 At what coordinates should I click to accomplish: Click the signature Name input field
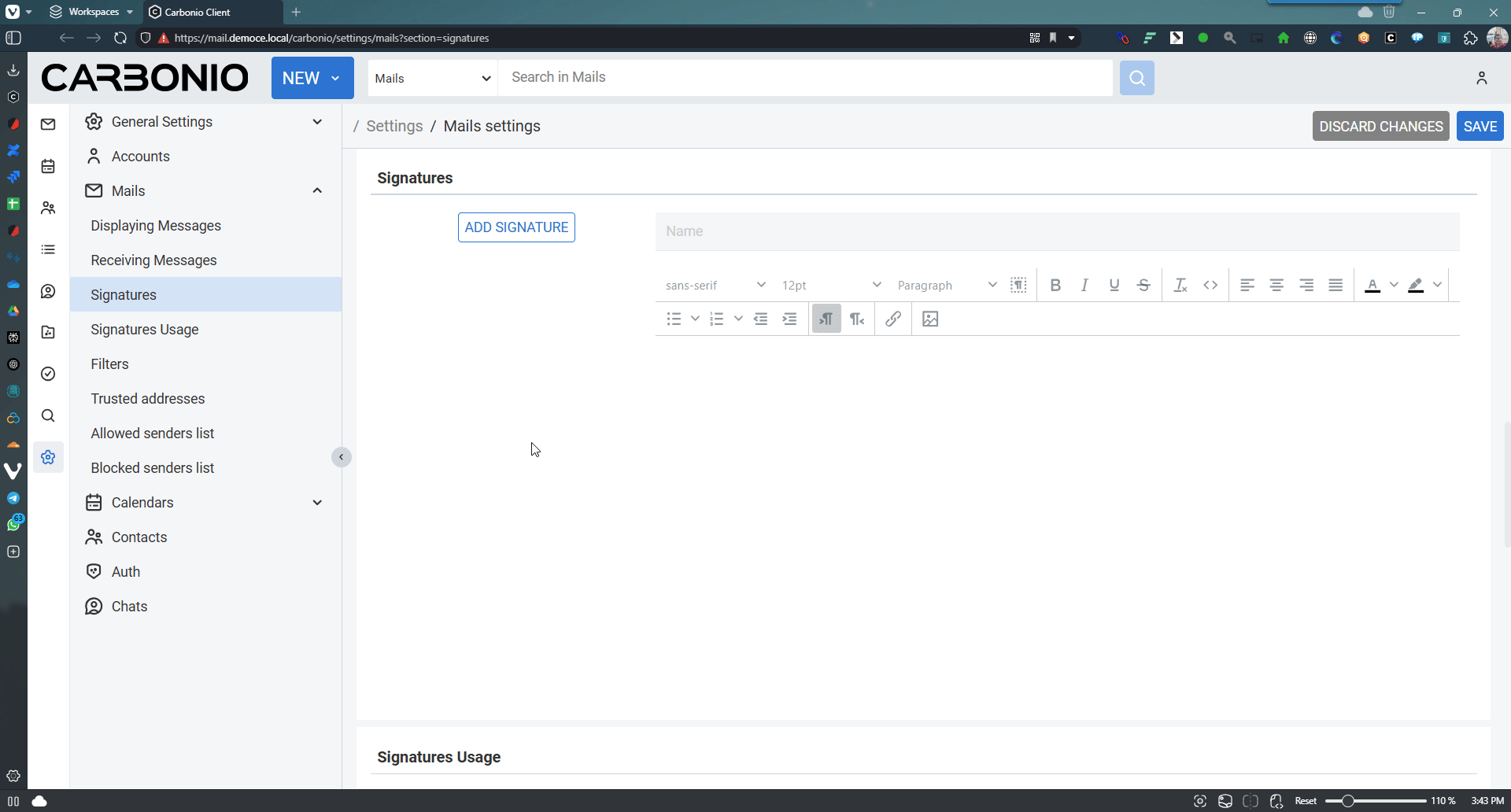coord(1057,231)
